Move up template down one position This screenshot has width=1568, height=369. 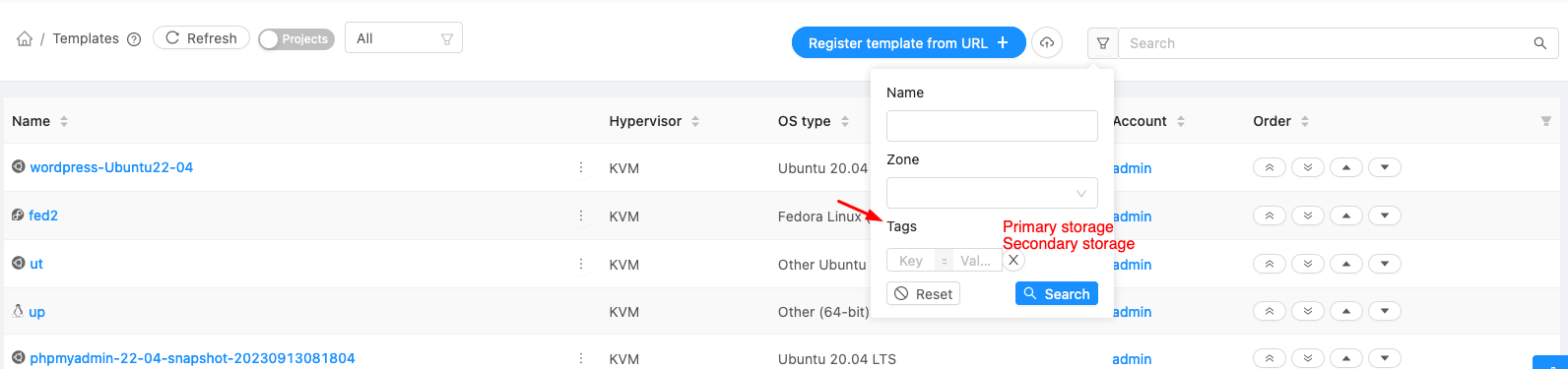point(1385,312)
